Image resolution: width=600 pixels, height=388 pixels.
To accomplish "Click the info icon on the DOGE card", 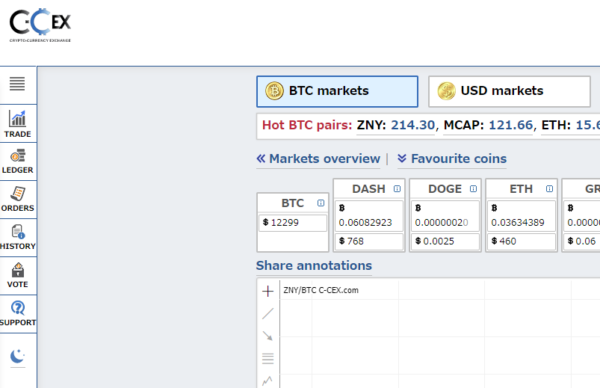I will point(473,189).
